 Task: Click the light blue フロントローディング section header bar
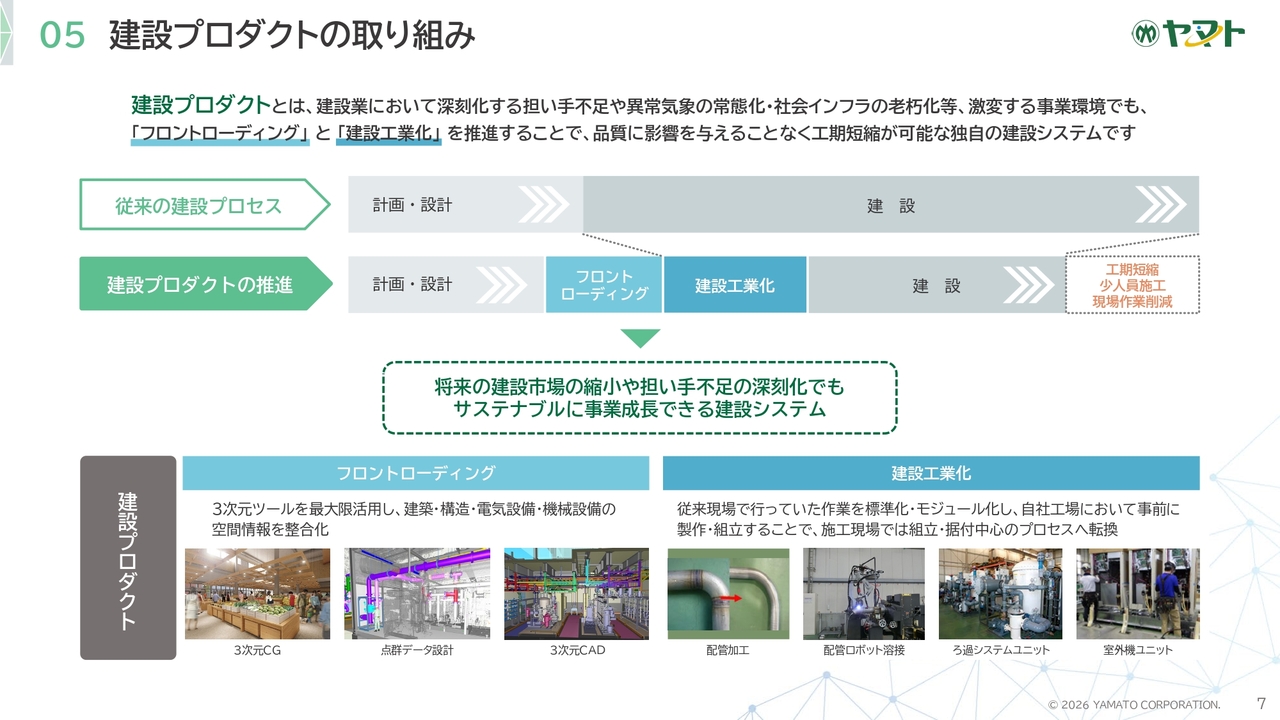(x=415, y=473)
